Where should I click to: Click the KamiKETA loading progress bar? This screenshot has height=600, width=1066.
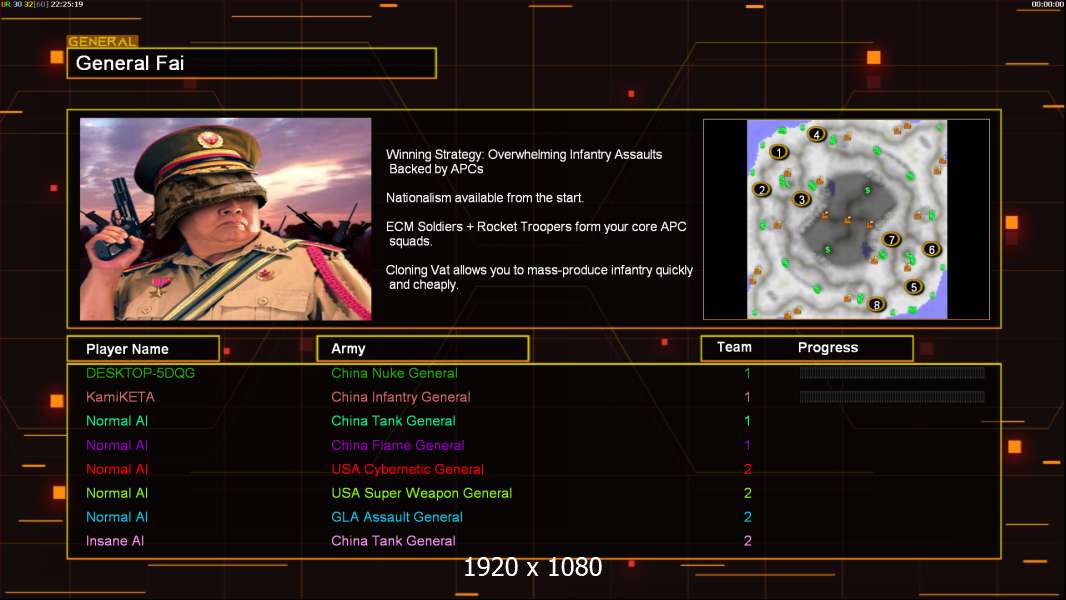892,396
